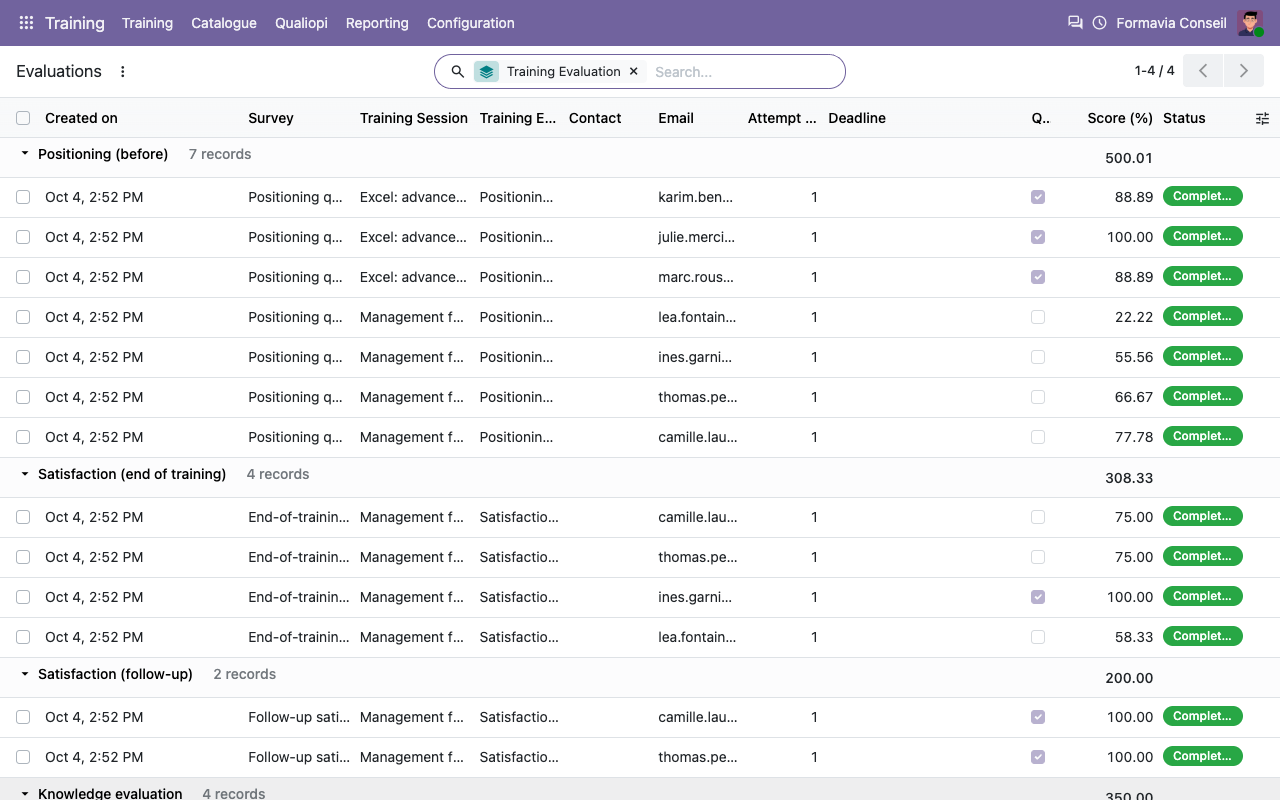
Task: Open the apps grid menu
Action: point(26,23)
